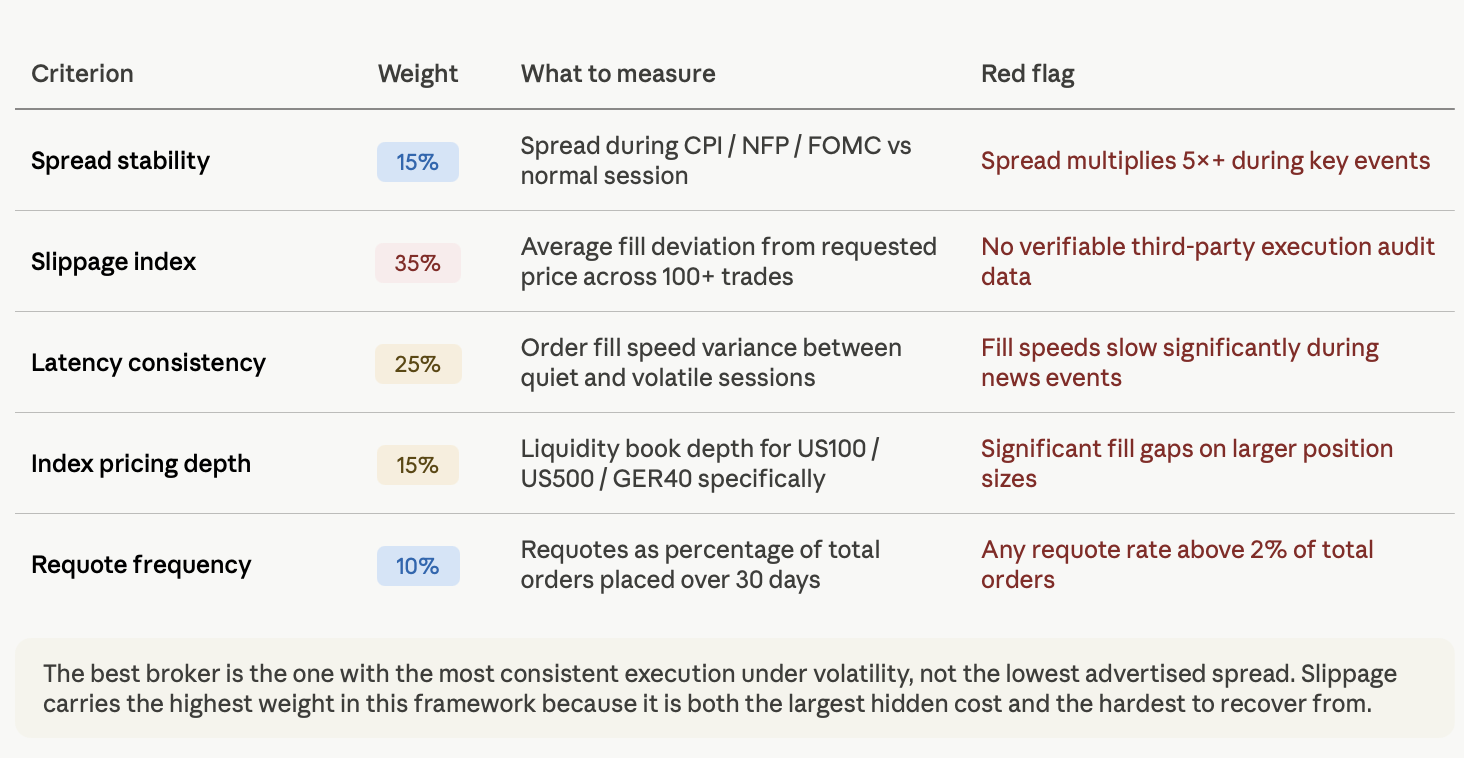Select the 25% weight badge
Screen dimensions: 1464x758
point(418,364)
